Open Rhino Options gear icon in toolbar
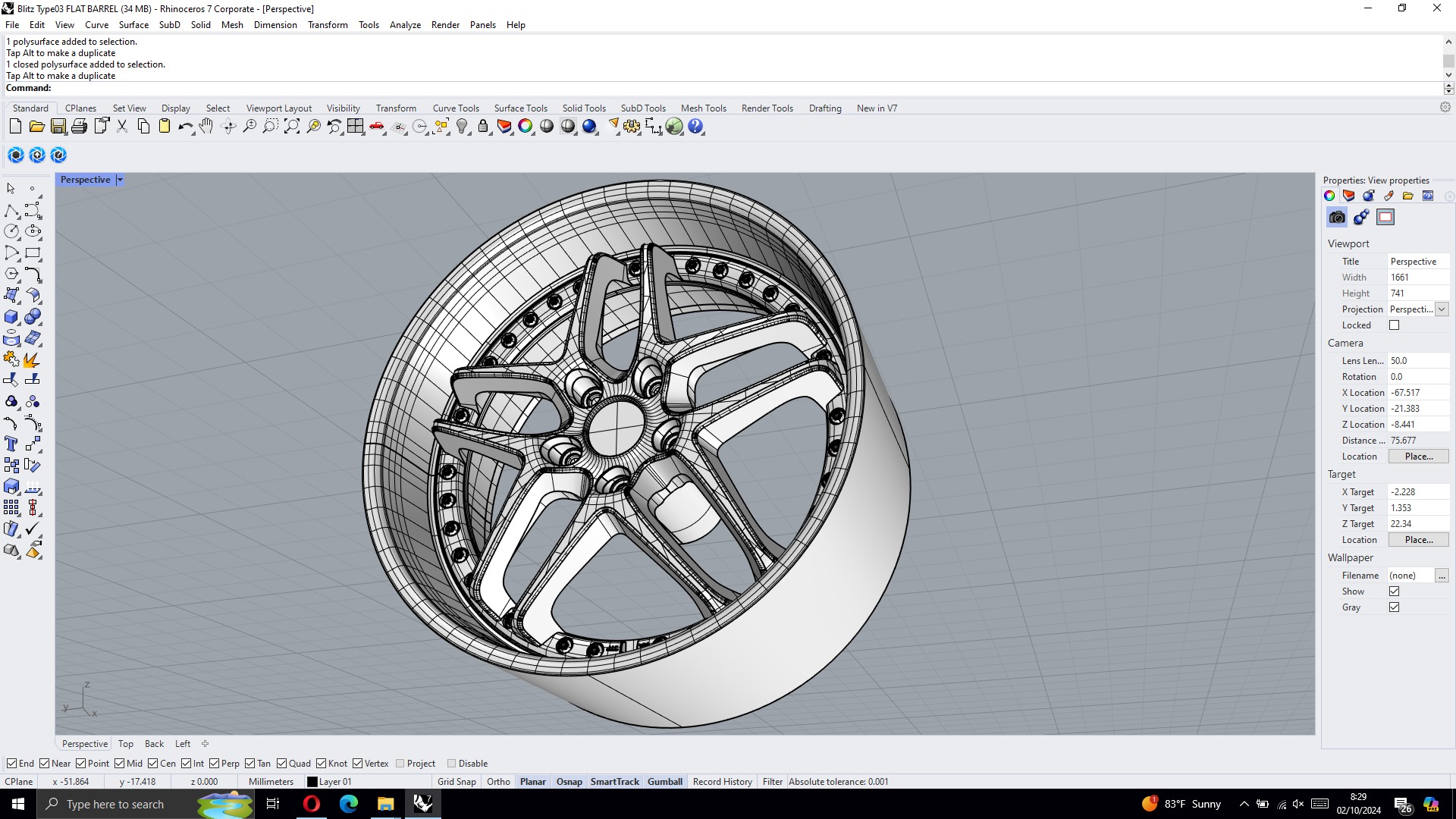The height and width of the screenshot is (819, 1456). tap(632, 127)
